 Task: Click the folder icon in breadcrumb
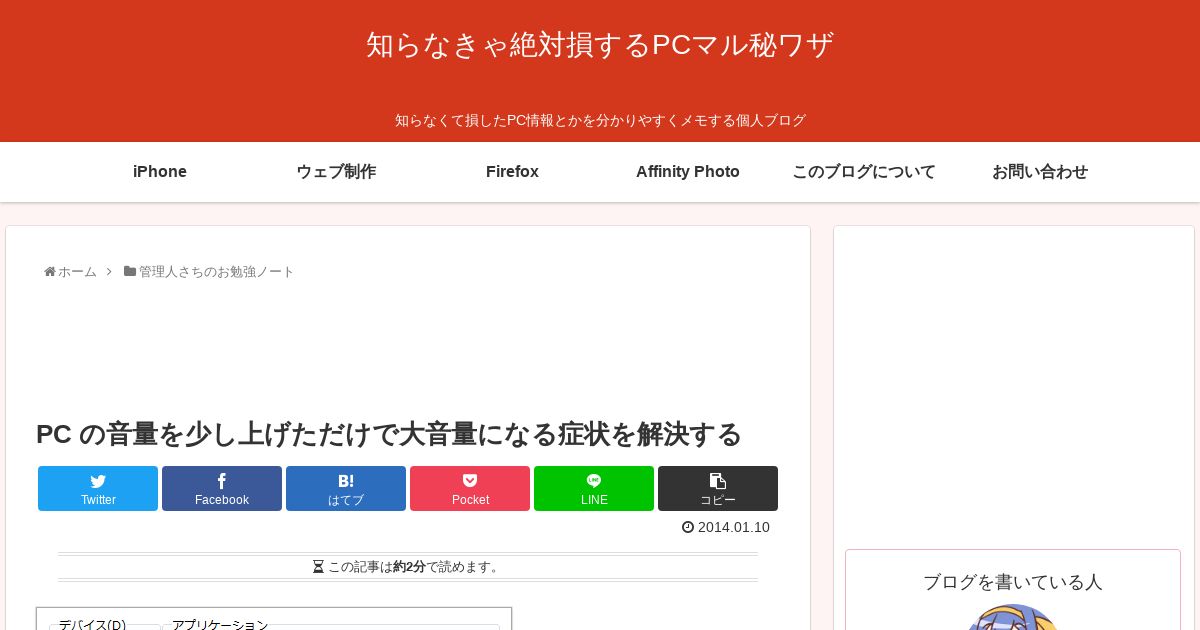[130, 271]
